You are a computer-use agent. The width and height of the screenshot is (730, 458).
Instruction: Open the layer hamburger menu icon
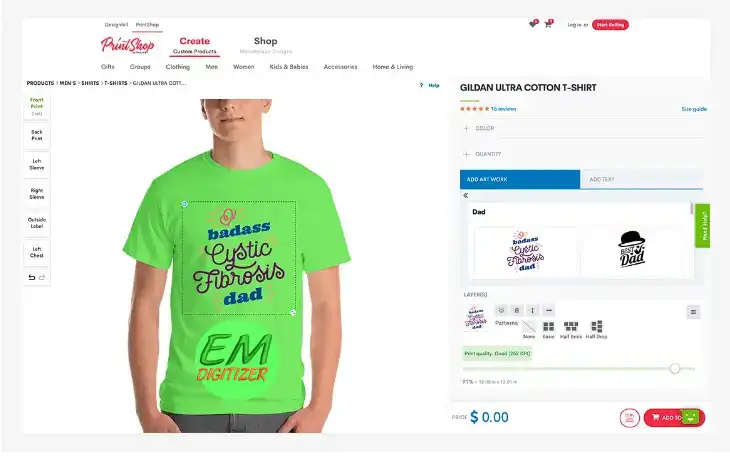tap(693, 312)
